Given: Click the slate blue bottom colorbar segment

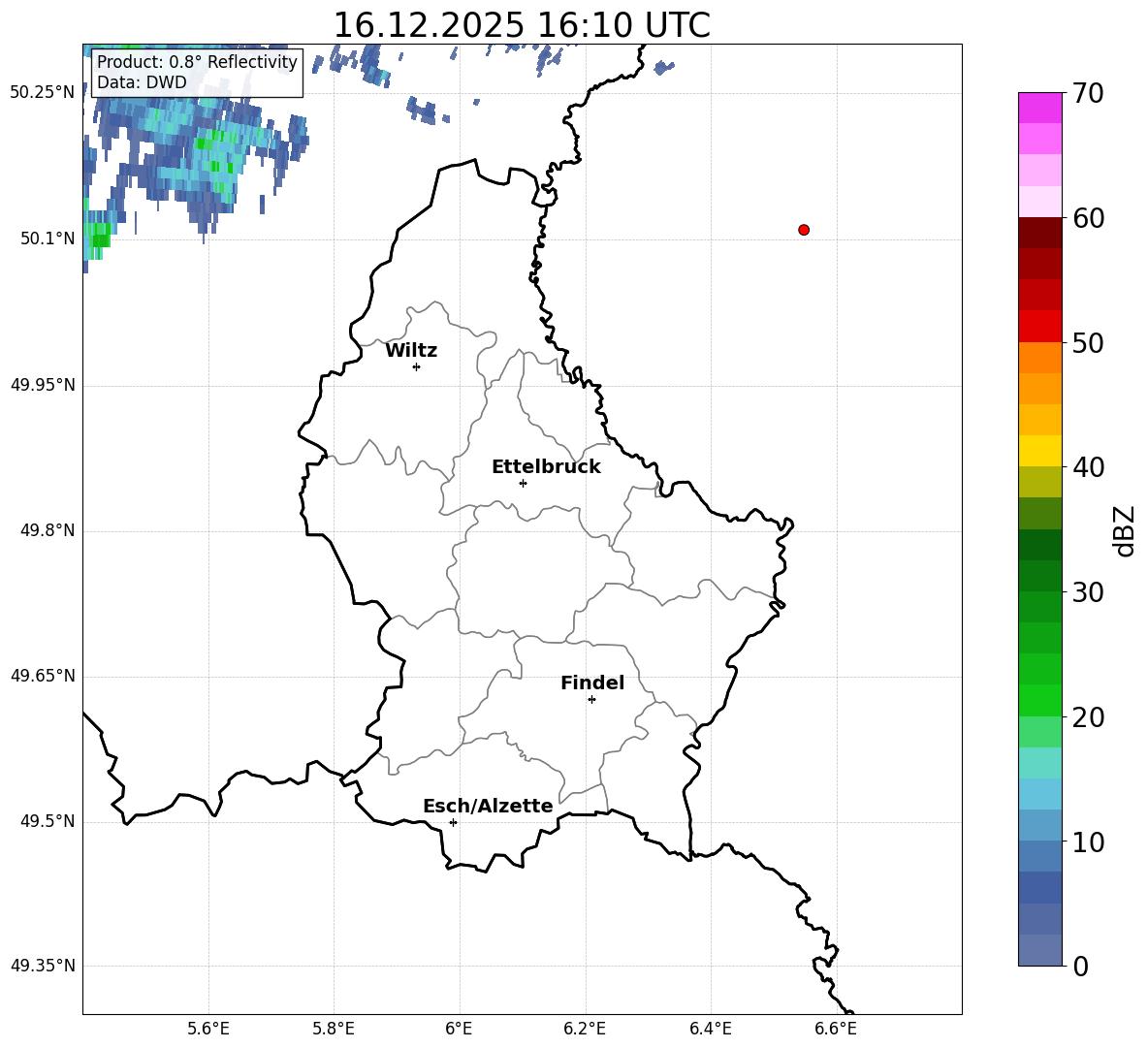Looking at the screenshot, I should [x=1039, y=950].
